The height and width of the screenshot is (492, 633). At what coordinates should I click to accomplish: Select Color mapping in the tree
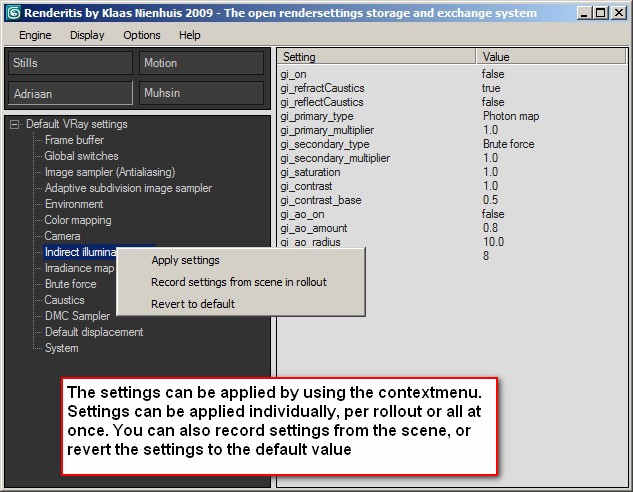coord(78,220)
